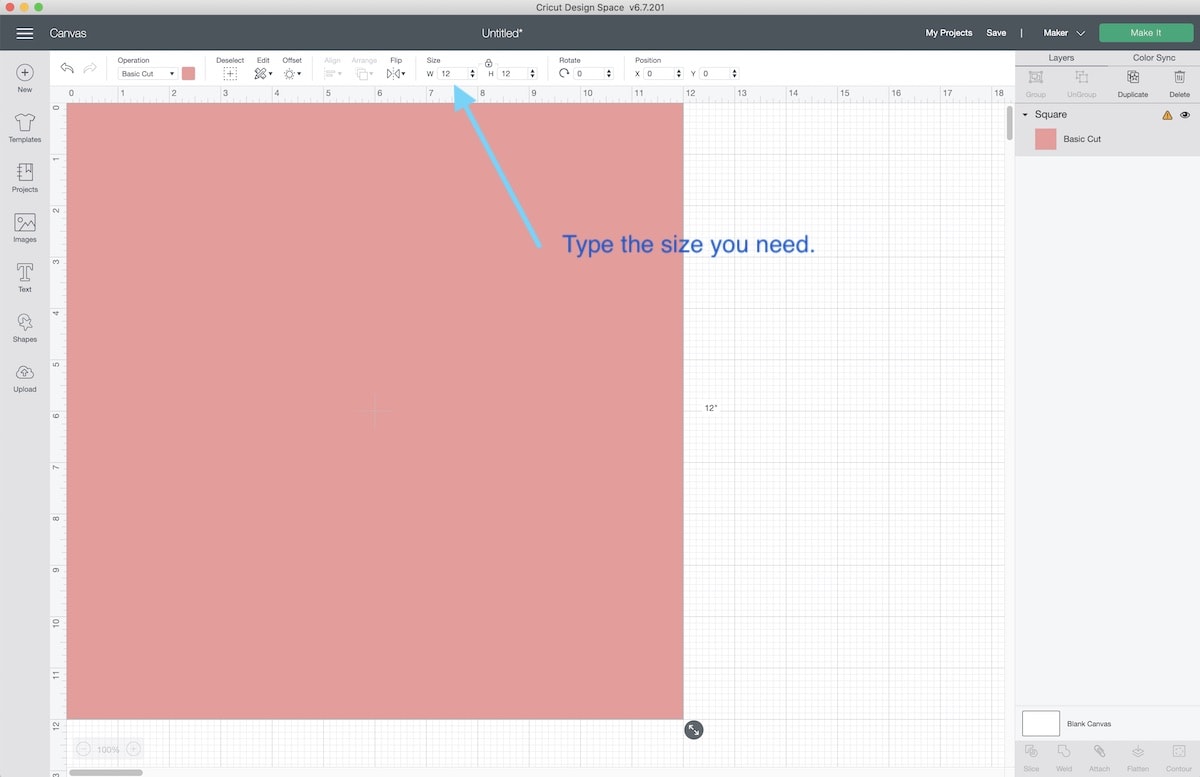Switch to the Color Sync tab
The height and width of the screenshot is (777, 1200).
1153,57
